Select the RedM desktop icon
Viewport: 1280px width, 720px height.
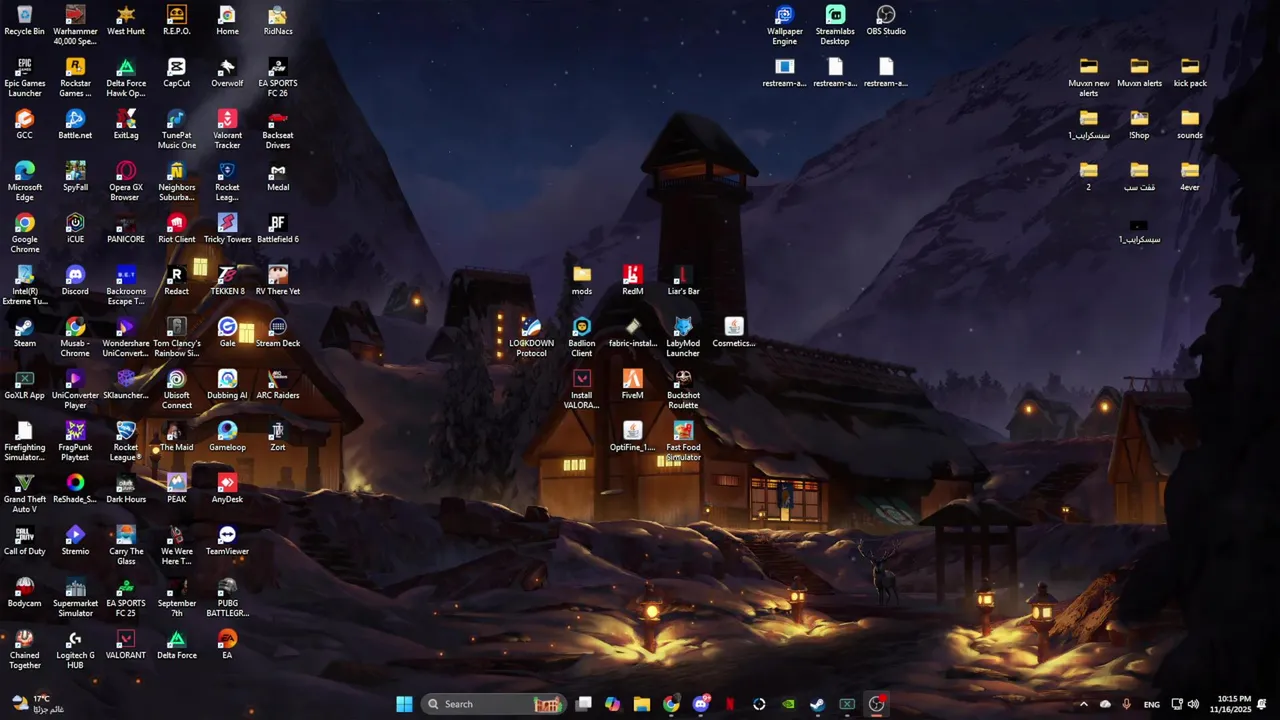(x=632, y=281)
